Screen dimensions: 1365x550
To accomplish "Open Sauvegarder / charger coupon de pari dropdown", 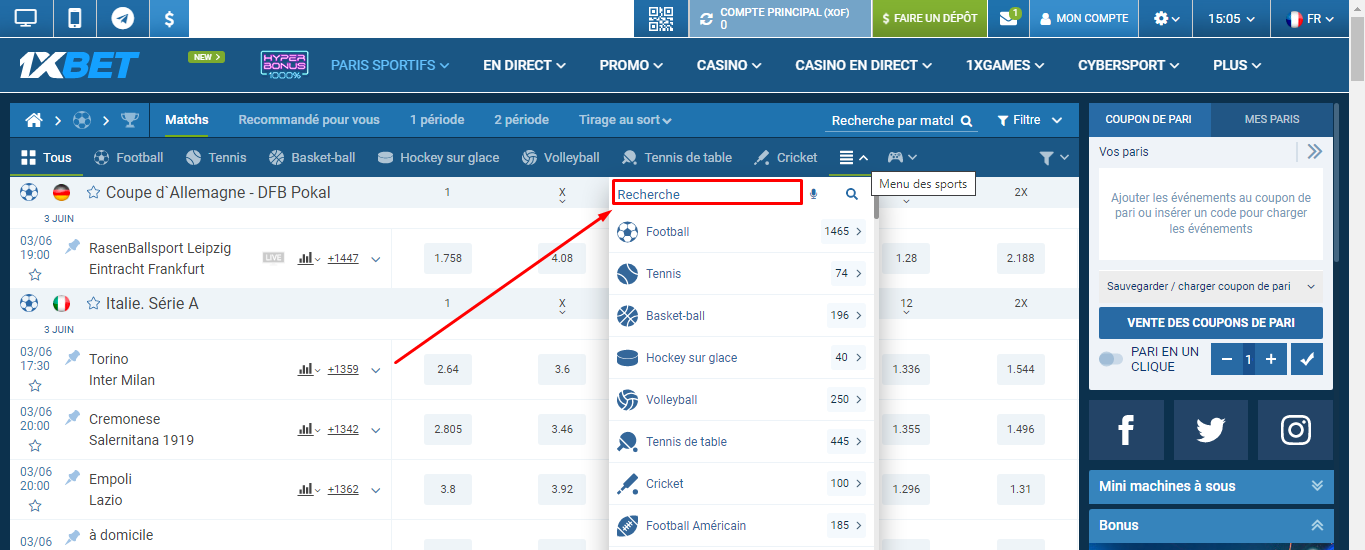I will coord(1211,286).
